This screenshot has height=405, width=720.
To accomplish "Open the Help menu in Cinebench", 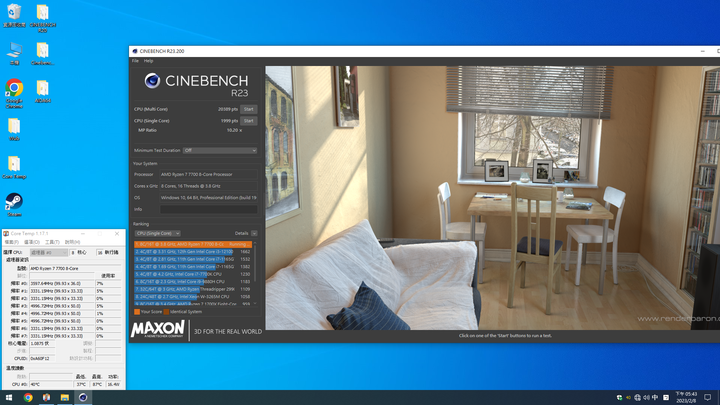I will point(148,61).
